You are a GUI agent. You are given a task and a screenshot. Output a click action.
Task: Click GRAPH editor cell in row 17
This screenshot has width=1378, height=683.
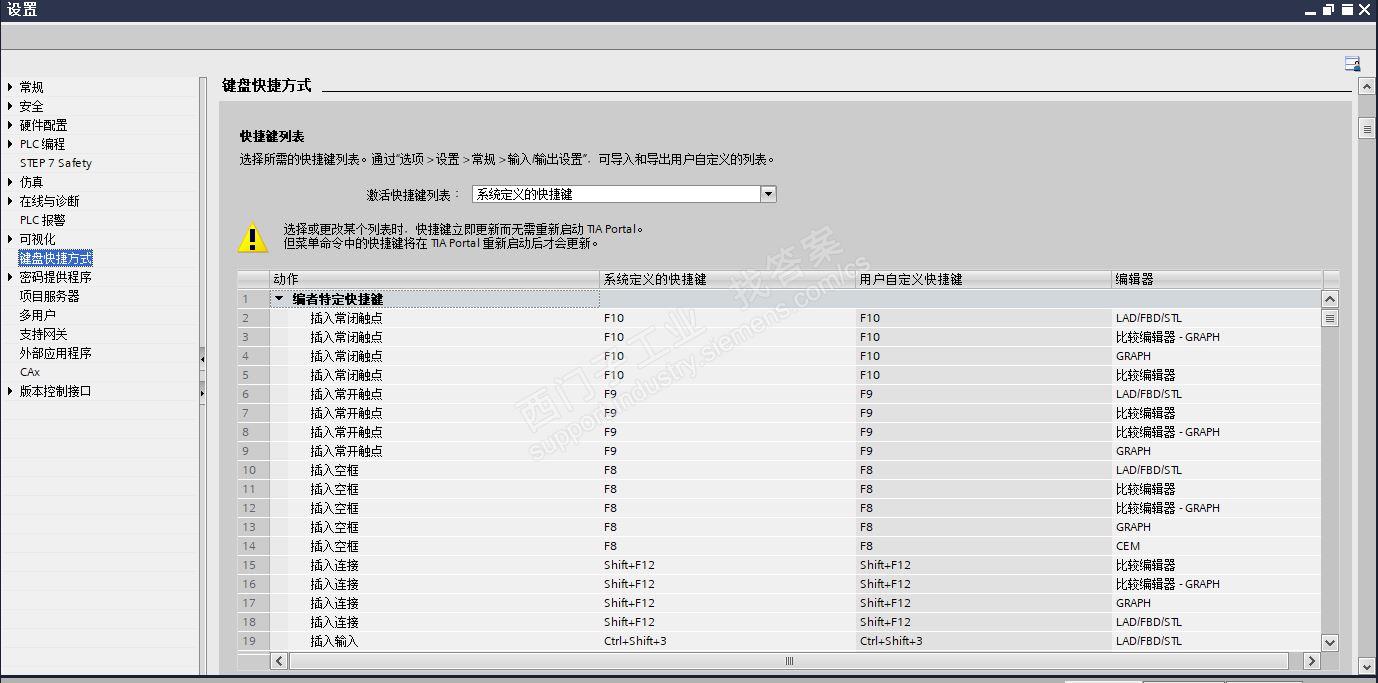tap(1216, 603)
